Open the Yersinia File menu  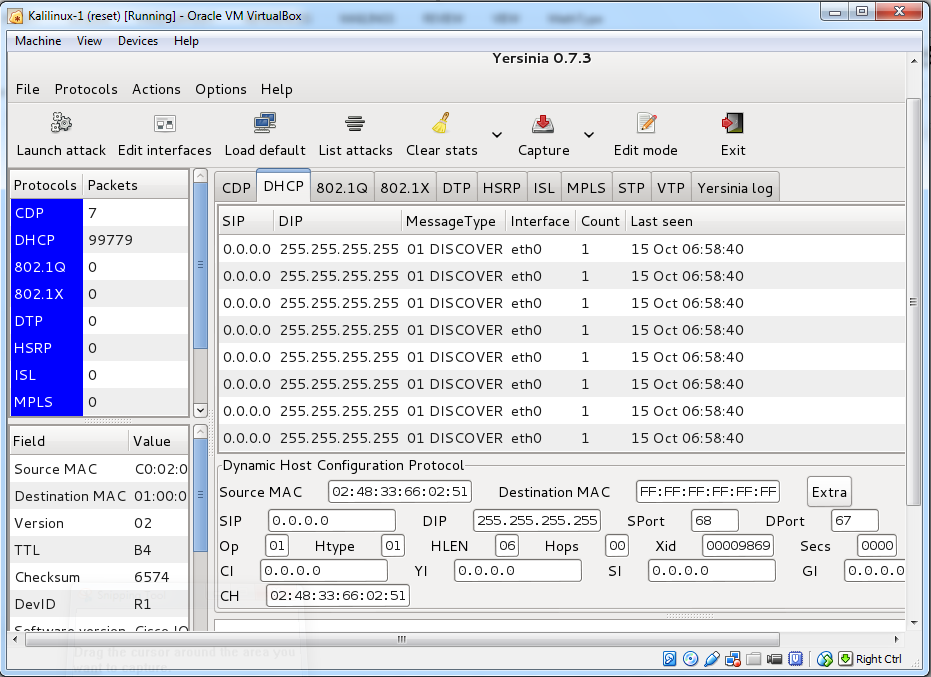[x=27, y=89]
